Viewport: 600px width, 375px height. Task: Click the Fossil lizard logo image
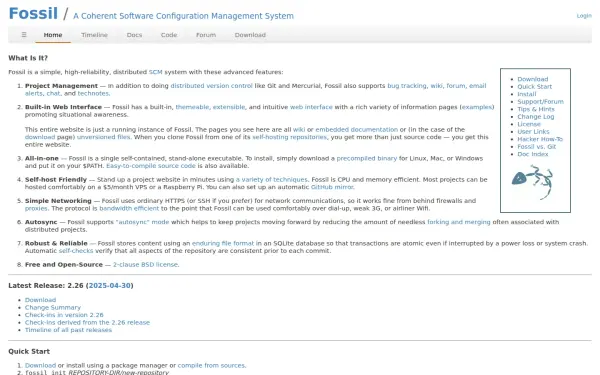(532, 182)
